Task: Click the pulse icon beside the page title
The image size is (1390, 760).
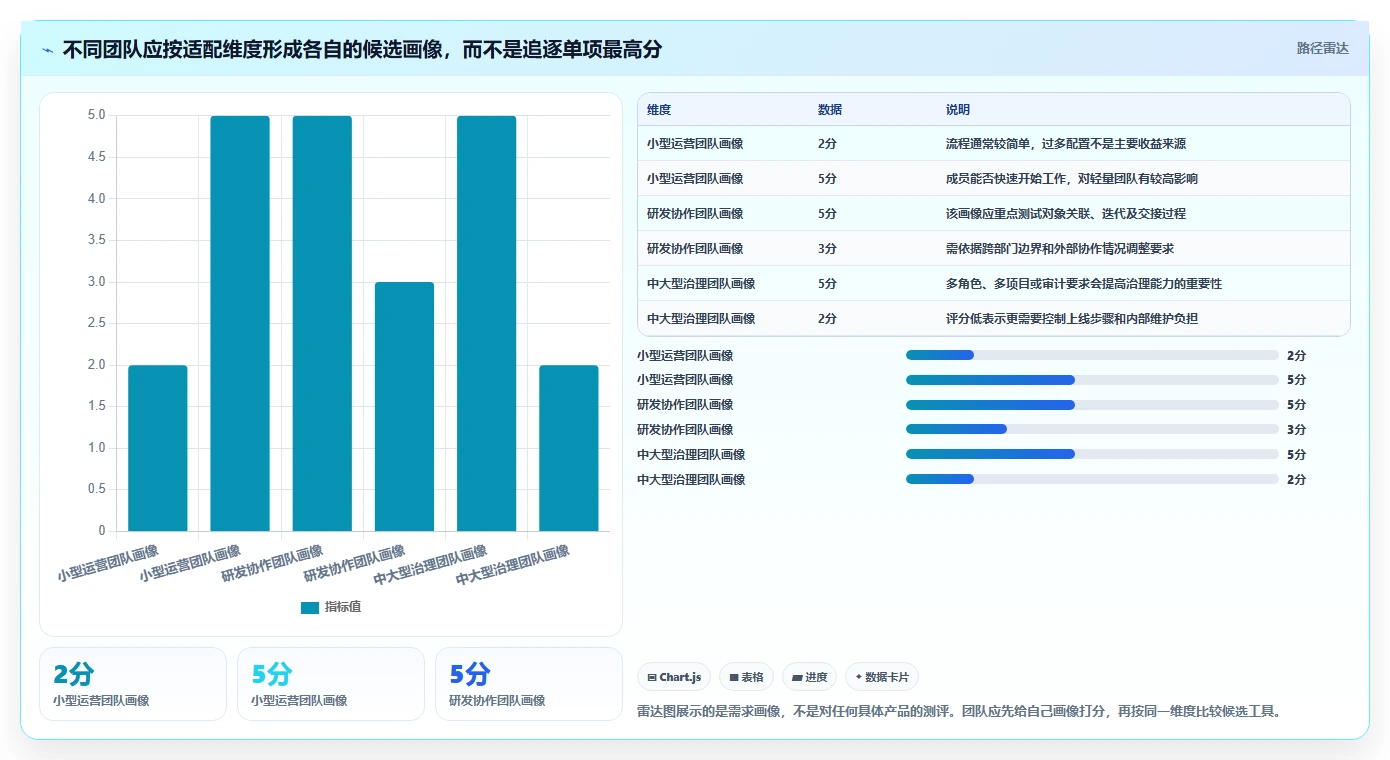Action: (48, 50)
